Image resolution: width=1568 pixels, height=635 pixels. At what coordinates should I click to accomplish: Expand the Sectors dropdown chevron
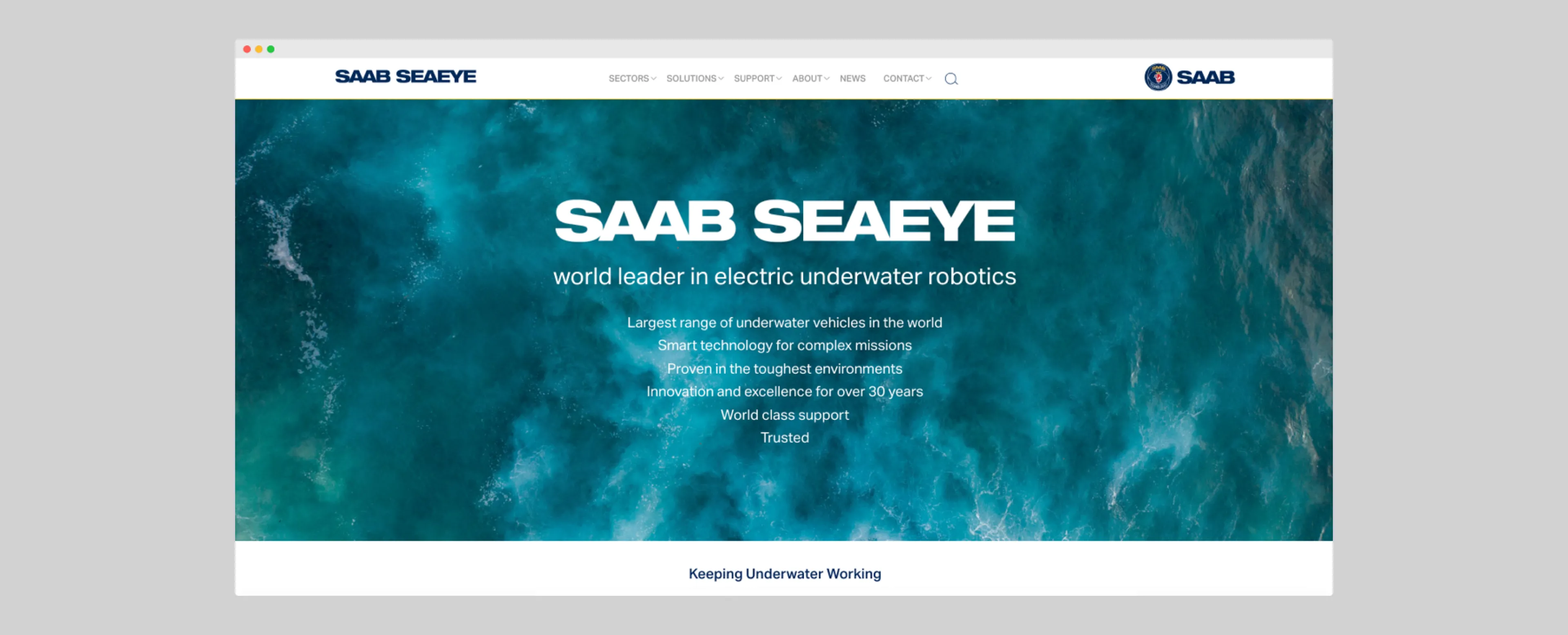tap(654, 78)
